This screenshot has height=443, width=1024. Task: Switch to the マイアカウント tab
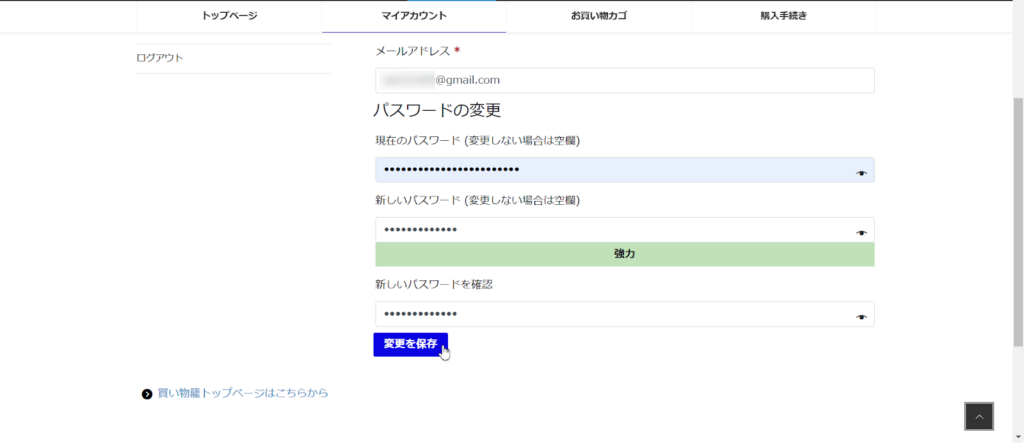pyautogui.click(x=414, y=16)
